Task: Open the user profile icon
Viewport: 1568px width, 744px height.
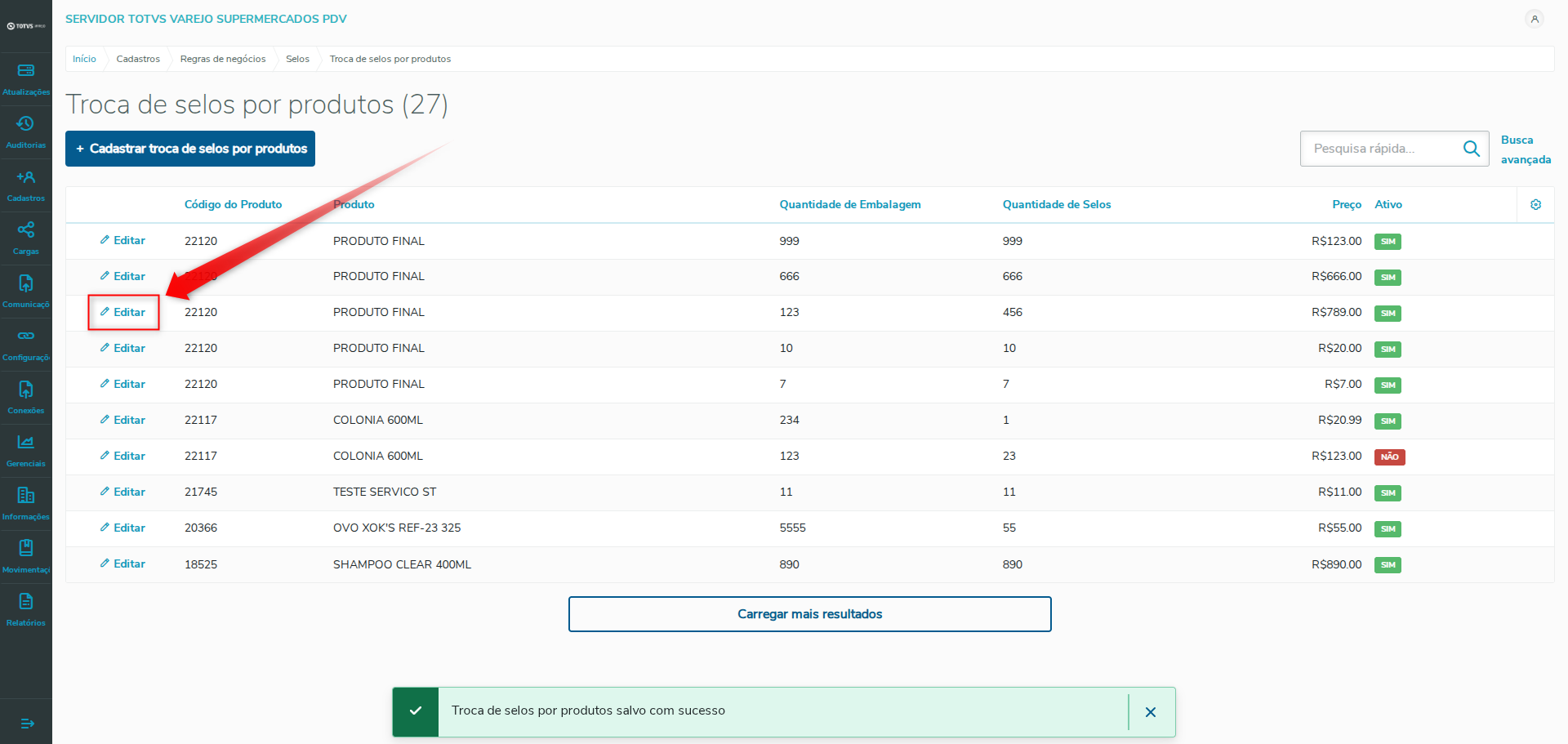Action: point(1535,19)
